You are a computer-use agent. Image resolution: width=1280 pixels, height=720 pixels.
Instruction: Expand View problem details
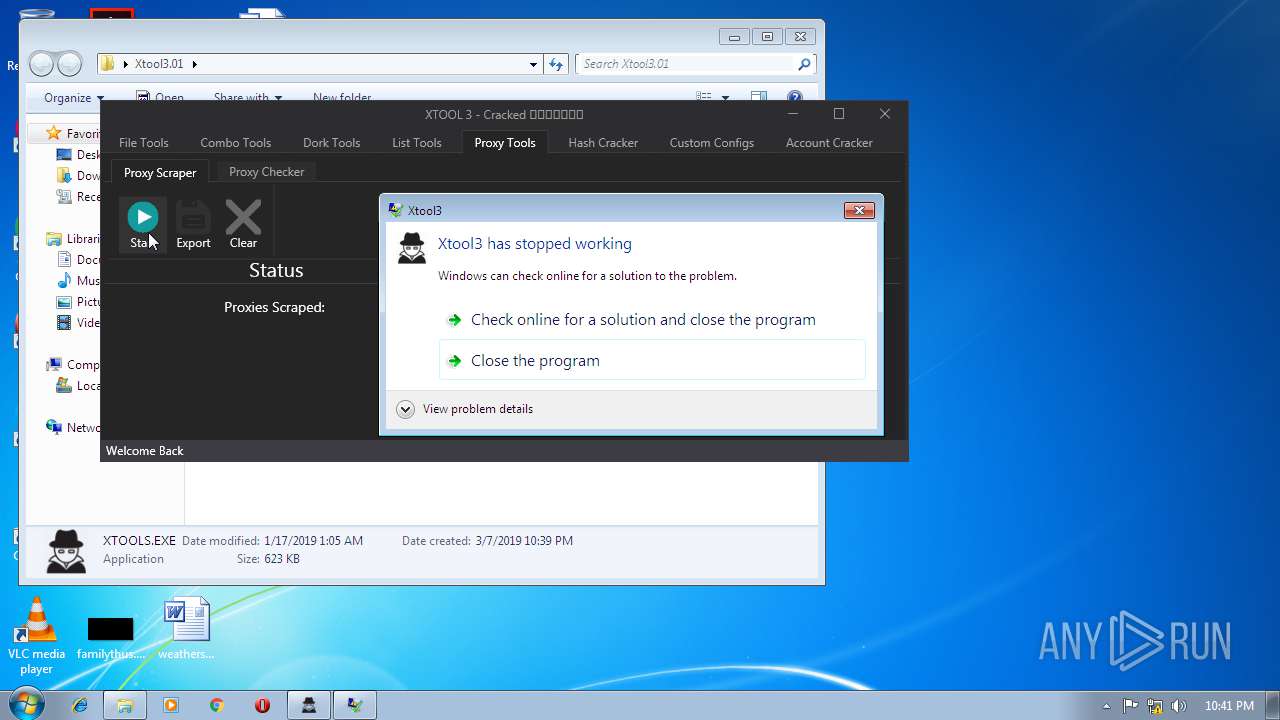click(465, 409)
